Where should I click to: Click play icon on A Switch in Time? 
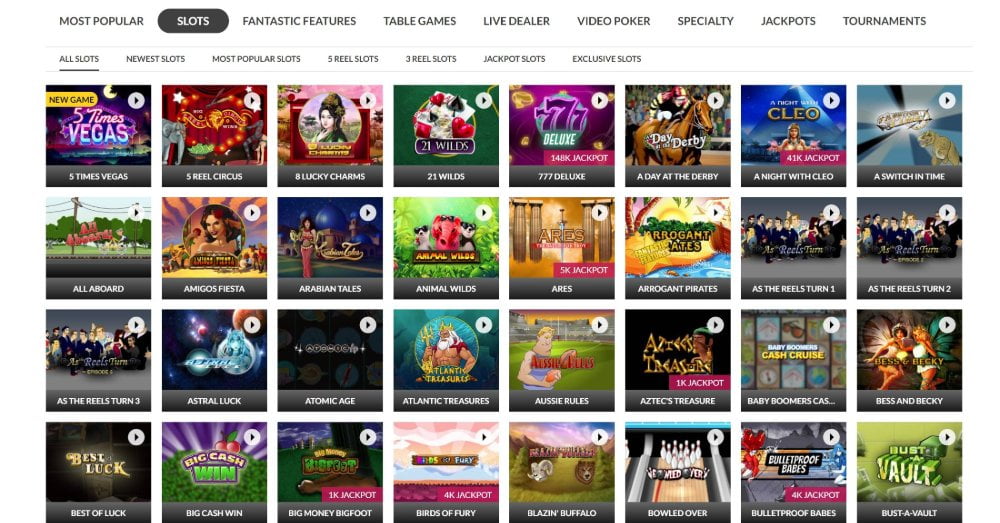[x=947, y=100]
